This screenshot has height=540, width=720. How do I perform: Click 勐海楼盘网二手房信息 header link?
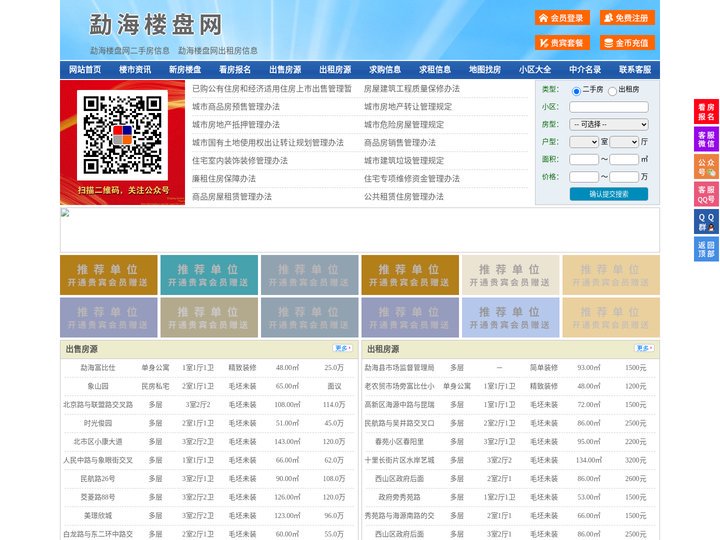tap(130, 51)
